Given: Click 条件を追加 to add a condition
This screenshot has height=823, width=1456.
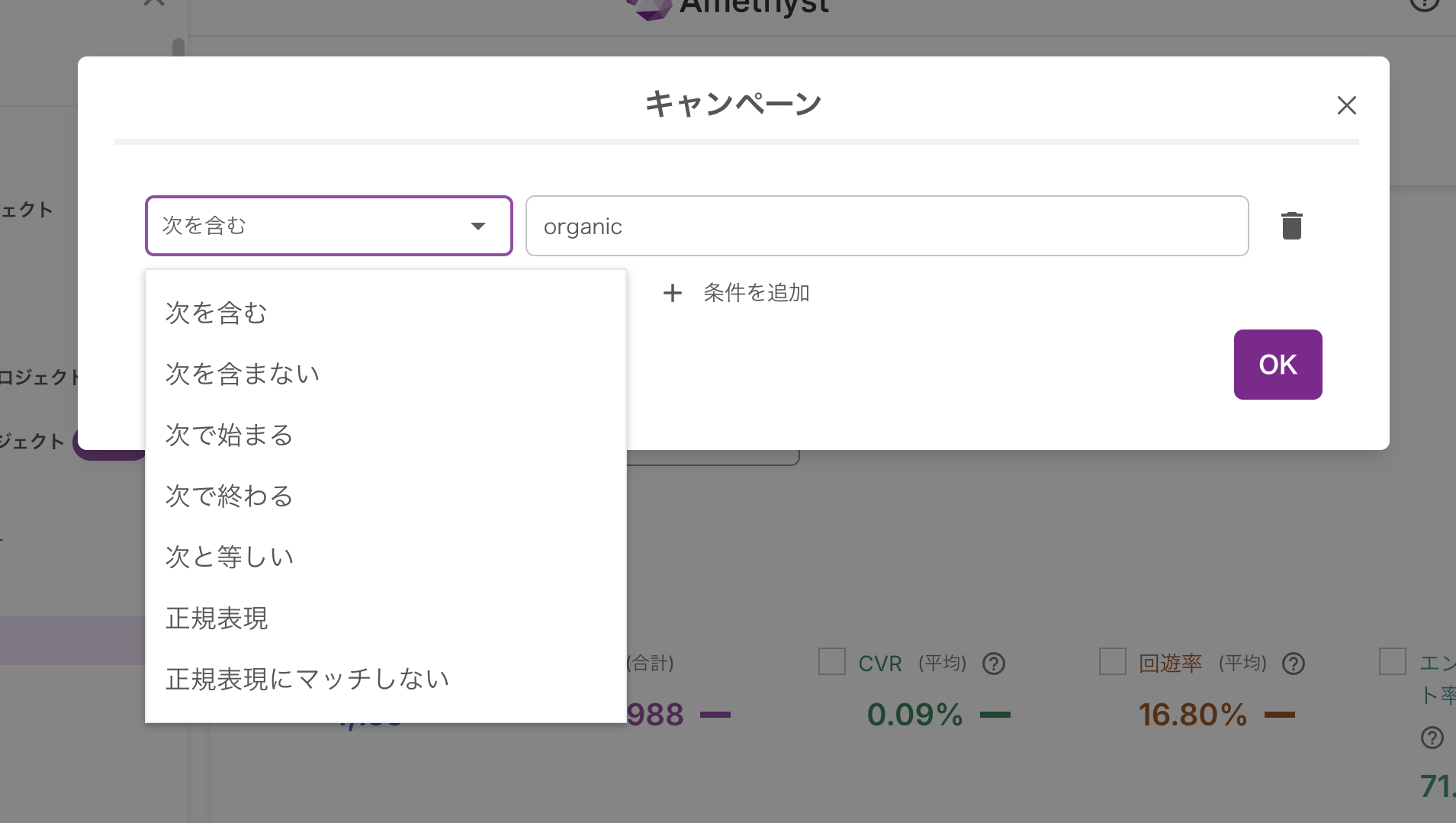Looking at the screenshot, I should coord(755,293).
